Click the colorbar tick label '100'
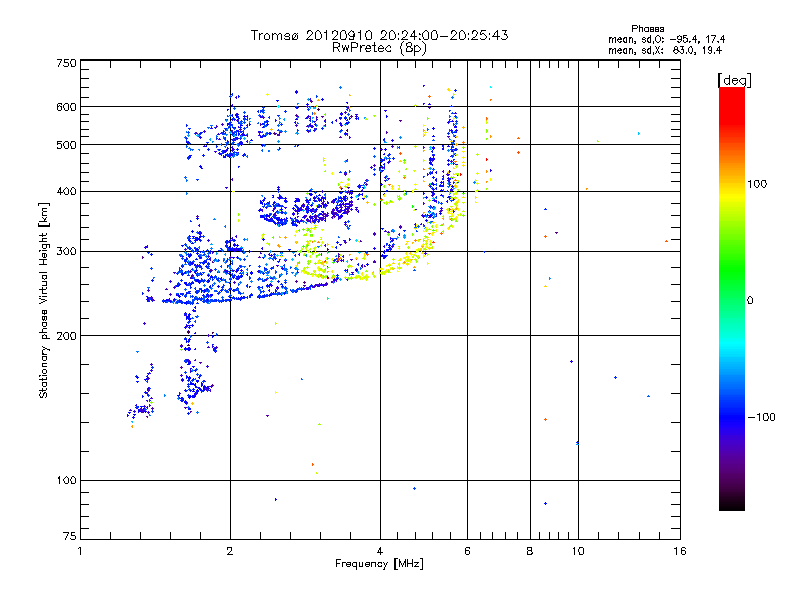The height and width of the screenshot is (600, 800). [757, 184]
